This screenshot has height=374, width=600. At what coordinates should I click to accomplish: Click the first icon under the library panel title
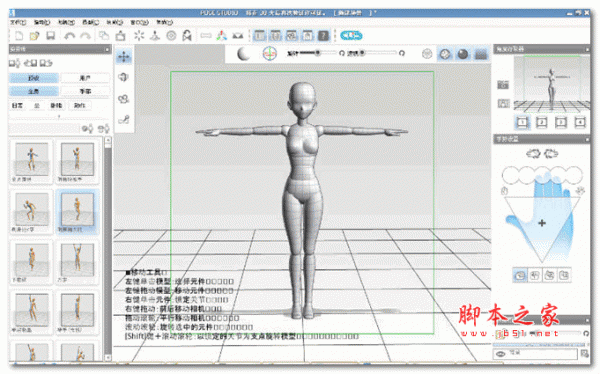tap(15, 63)
